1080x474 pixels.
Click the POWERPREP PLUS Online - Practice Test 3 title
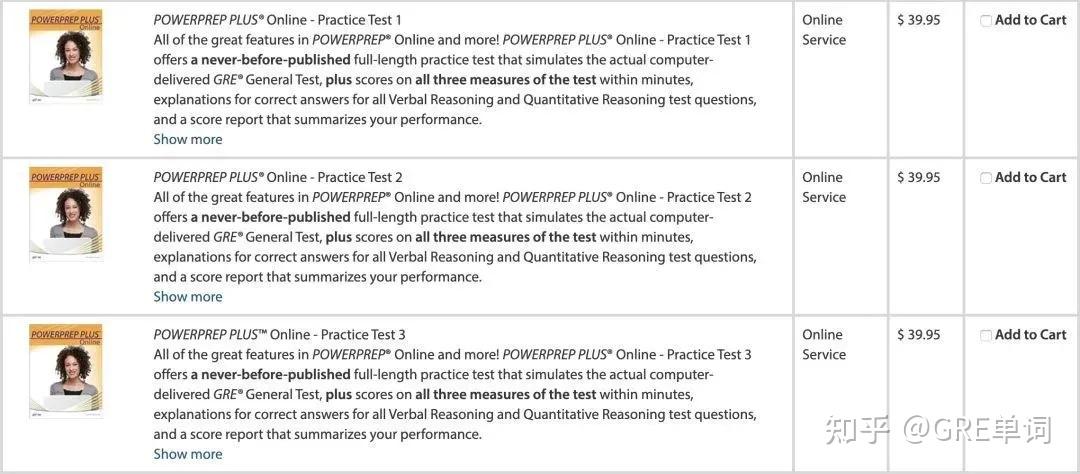280,335
